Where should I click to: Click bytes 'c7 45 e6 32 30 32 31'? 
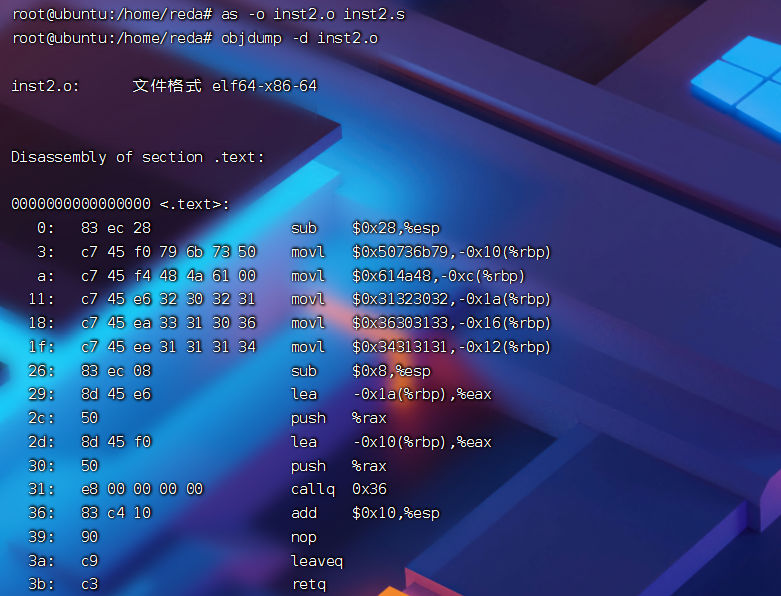pos(168,299)
